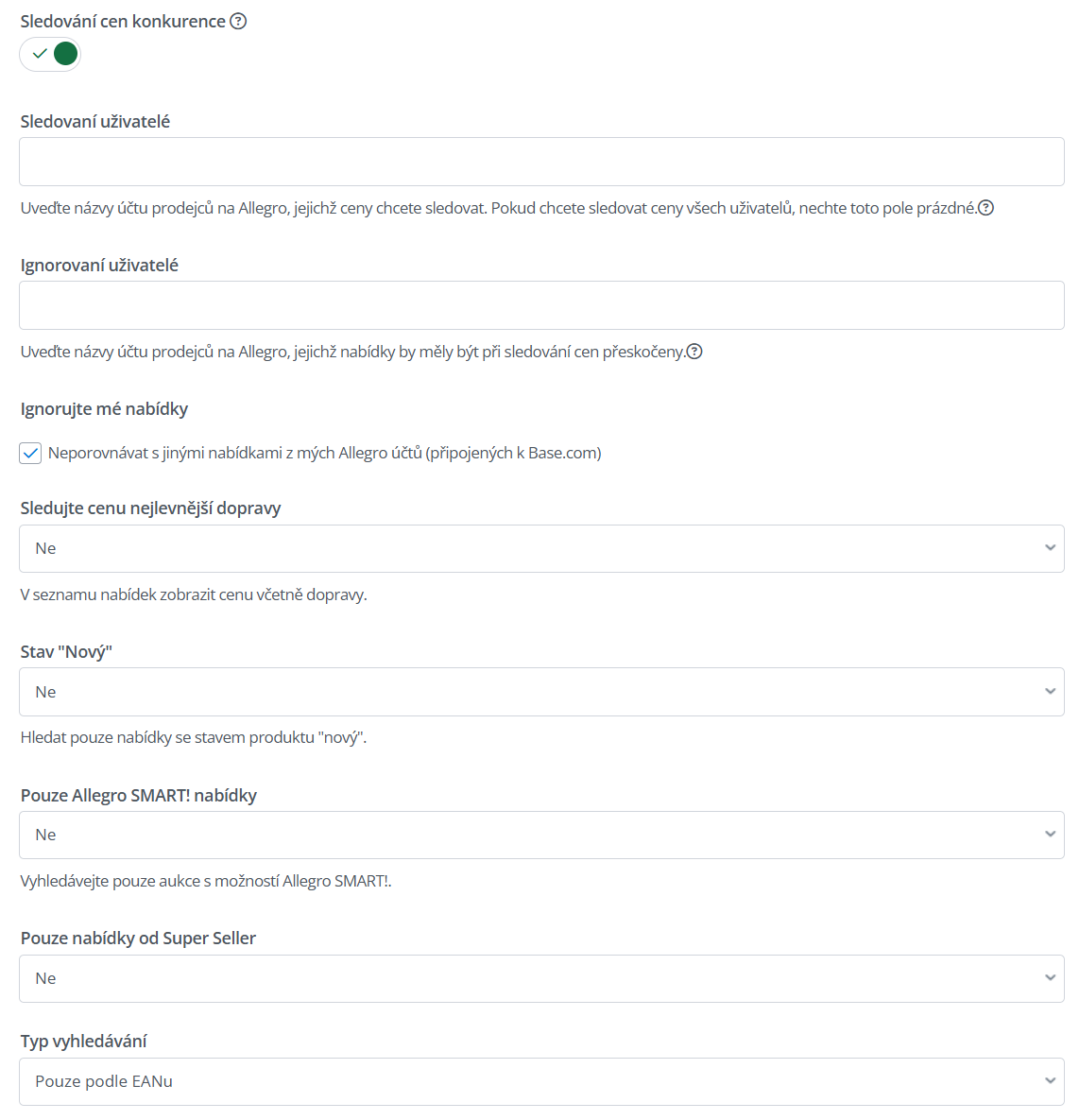The image size is (1079, 1120).
Task: Click the Ignorujte mé nabídky heading label
Action: pos(104,408)
